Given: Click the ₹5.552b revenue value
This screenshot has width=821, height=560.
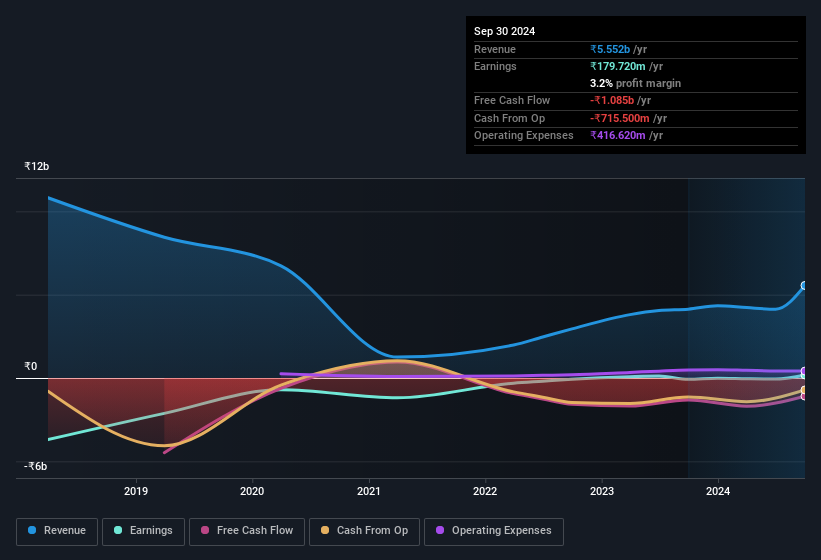Looking at the screenshot, I should [610, 49].
